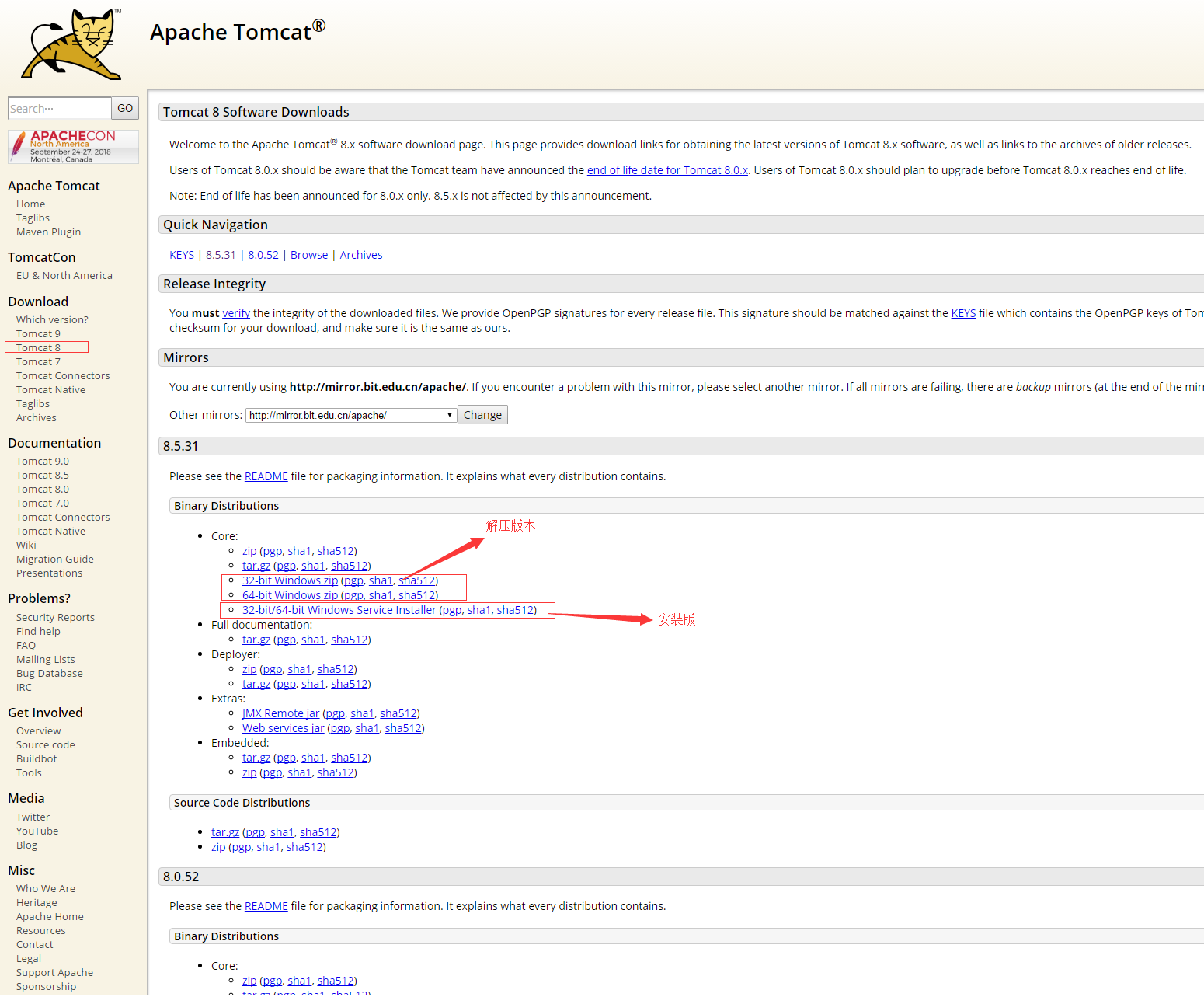Open Maven Plugin in the sidebar

click(49, 232)
